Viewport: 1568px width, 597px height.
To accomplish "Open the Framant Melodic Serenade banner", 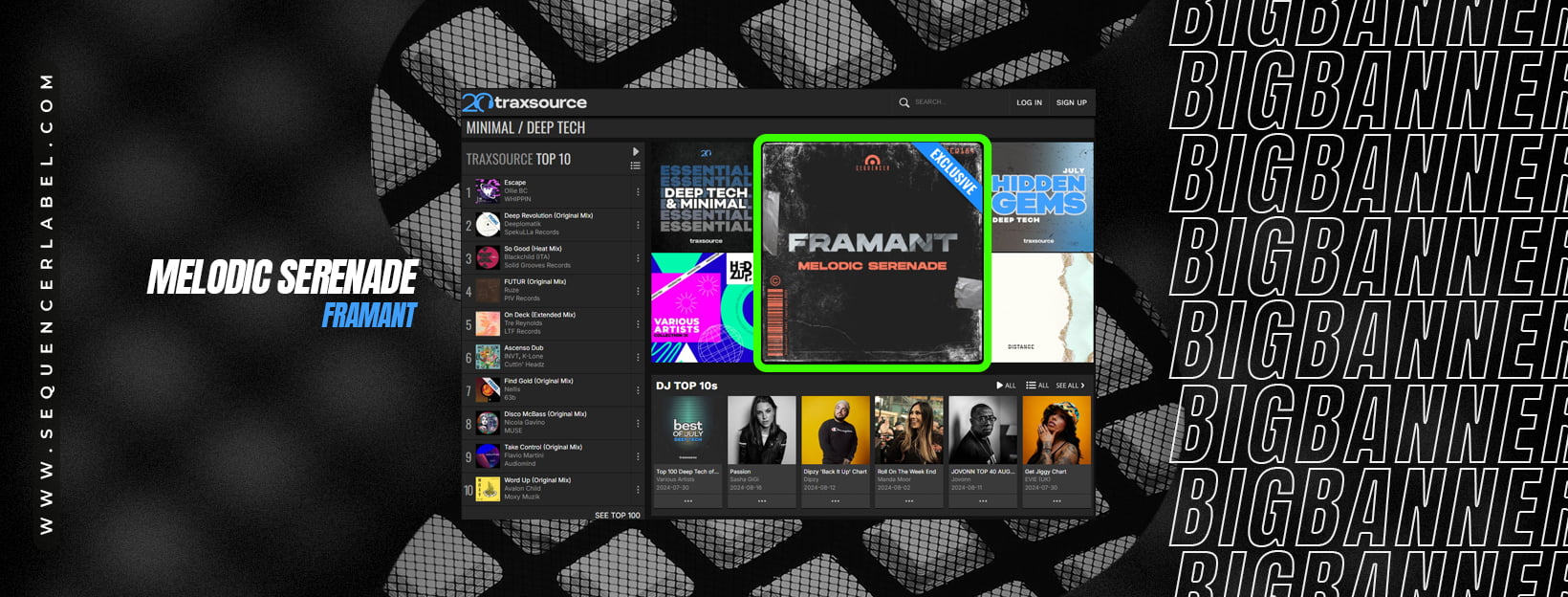I will click(872, 253).
